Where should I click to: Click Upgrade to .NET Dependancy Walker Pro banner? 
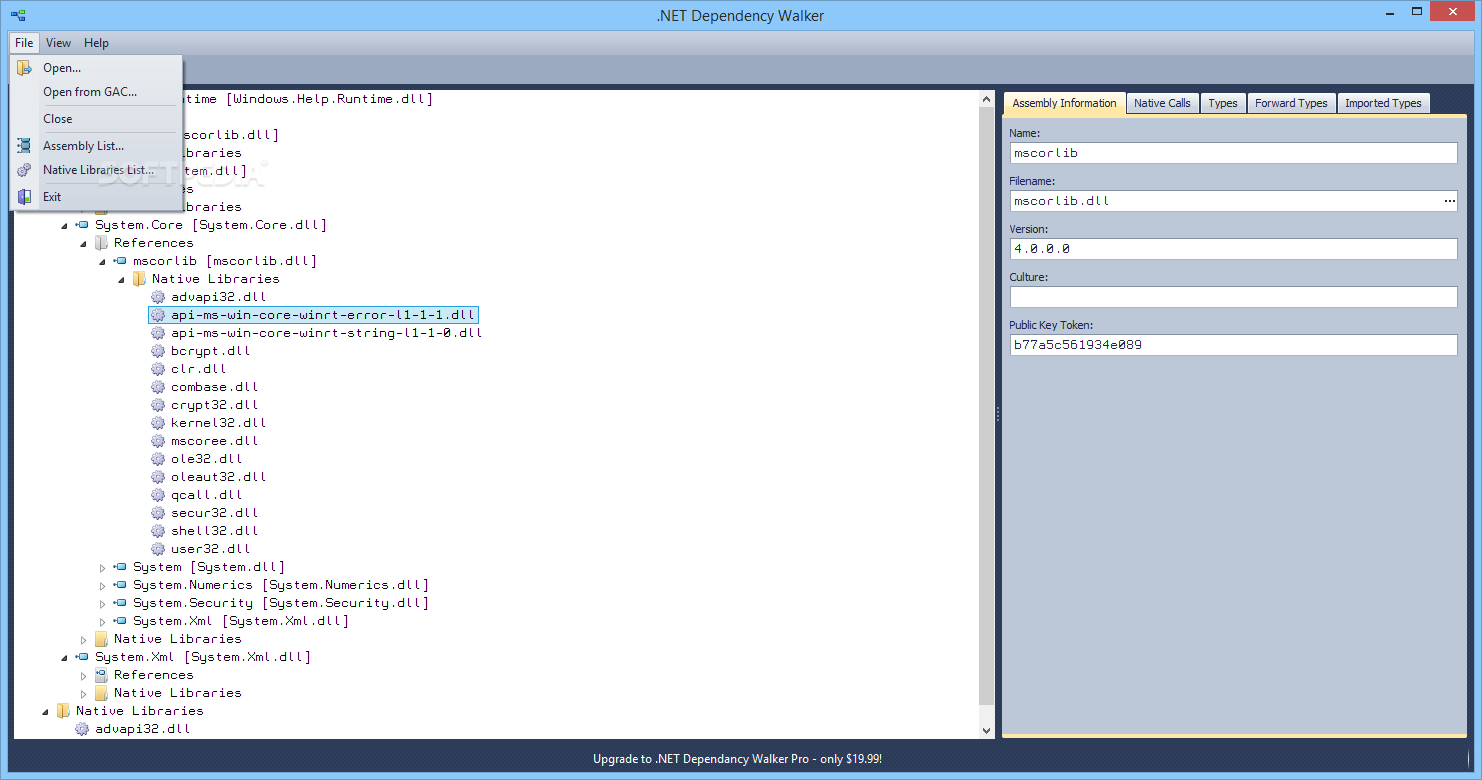point(737,759)
